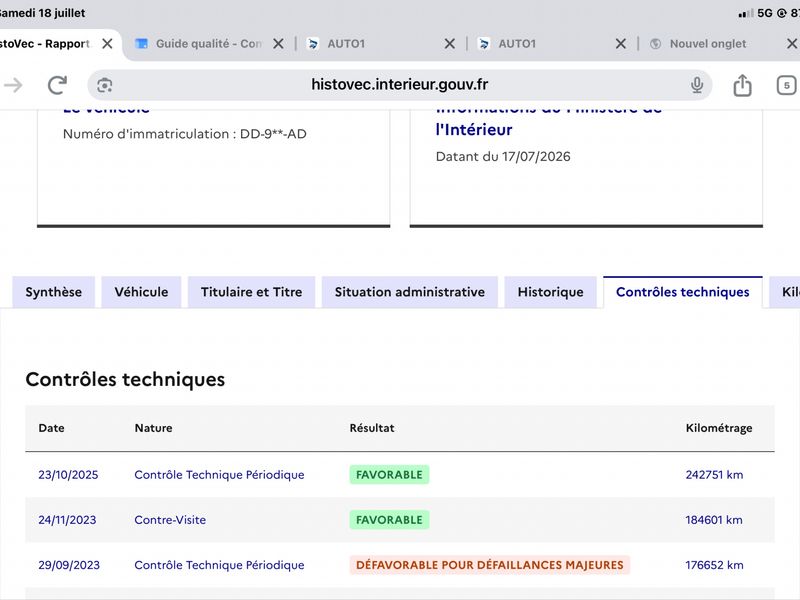Close the second AUTO1 tab
Image resolution: width=800 pixels, height=600 pixels.
point(620,44)
